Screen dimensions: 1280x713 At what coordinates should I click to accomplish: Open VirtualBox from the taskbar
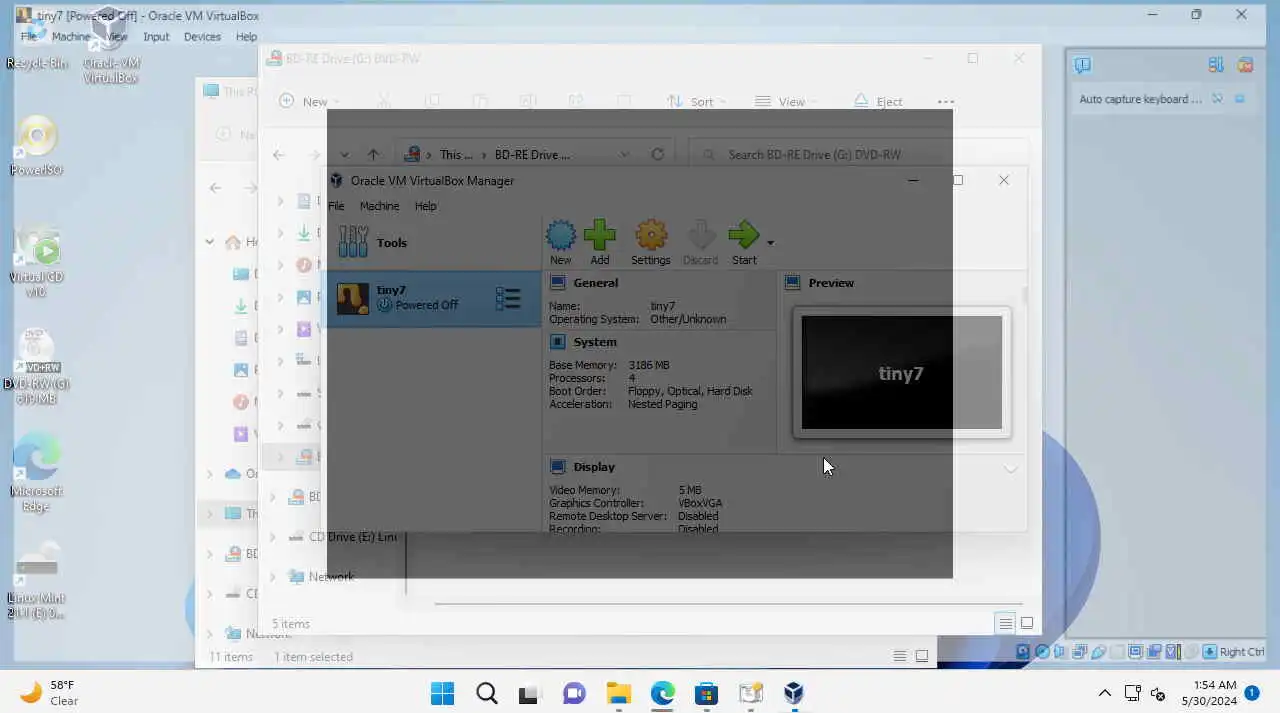click(794, 693)
